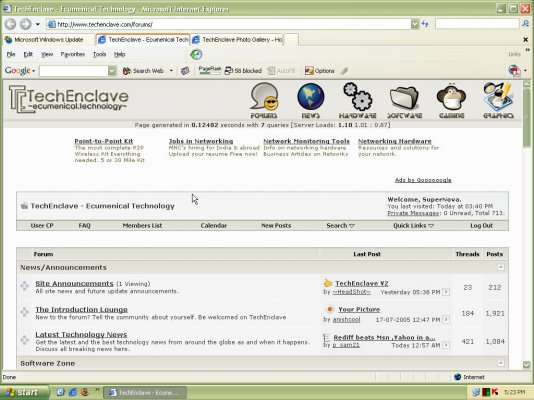This screenshot has height=400, width=534.
Task: Click the Site Announcements forum status icon
Action: (24, 286)
